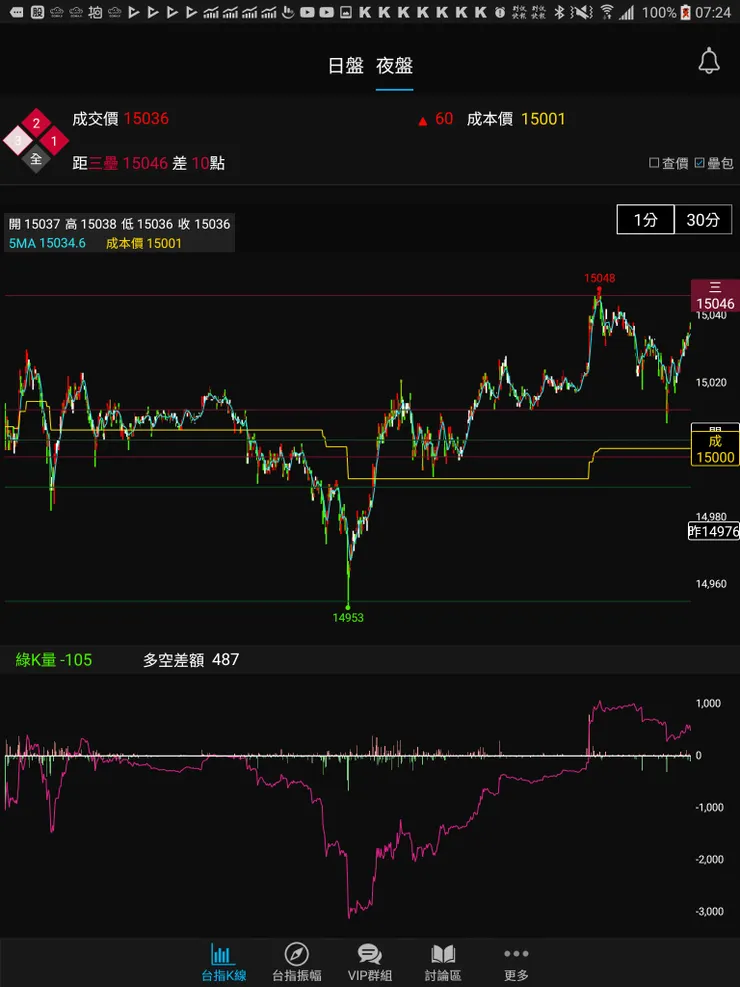Tap the 多空差額 487 label

(191, 660)
